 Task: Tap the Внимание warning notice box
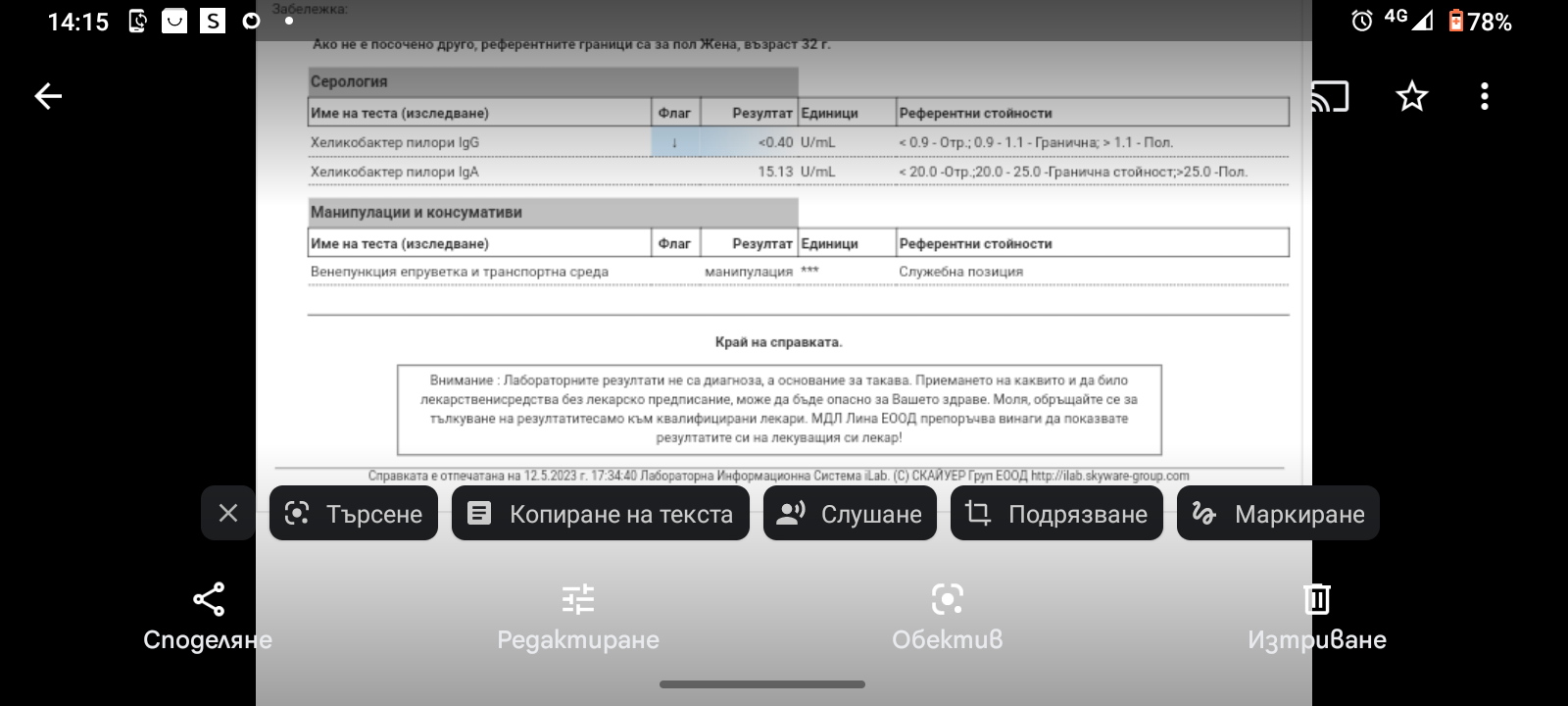point(779,409)
